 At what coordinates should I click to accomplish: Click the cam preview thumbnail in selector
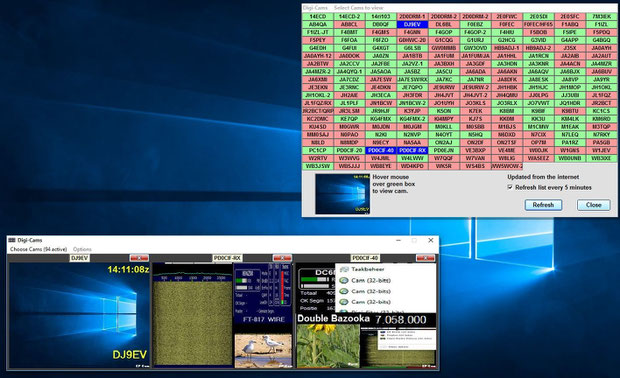[342, 194]
